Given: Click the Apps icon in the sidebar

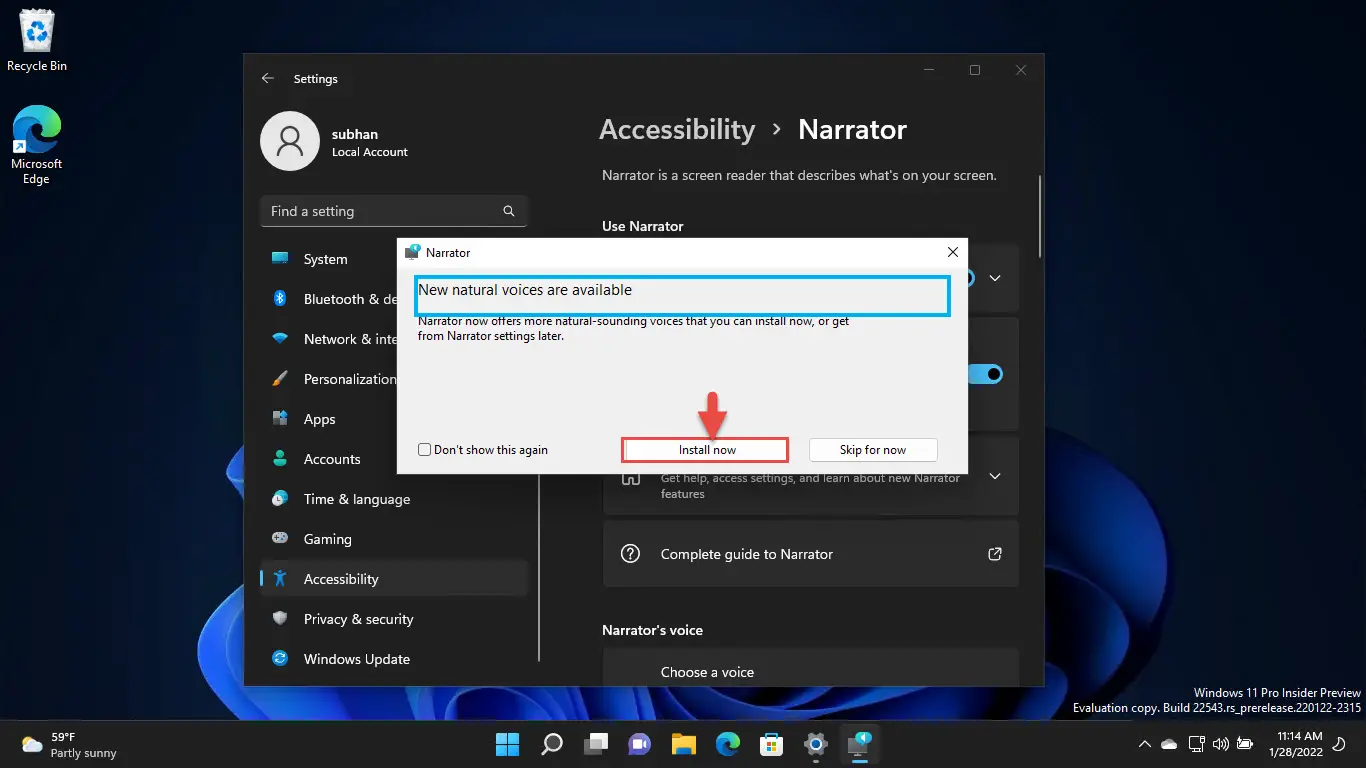Looking at the screenshot, I should pos(281,419).
